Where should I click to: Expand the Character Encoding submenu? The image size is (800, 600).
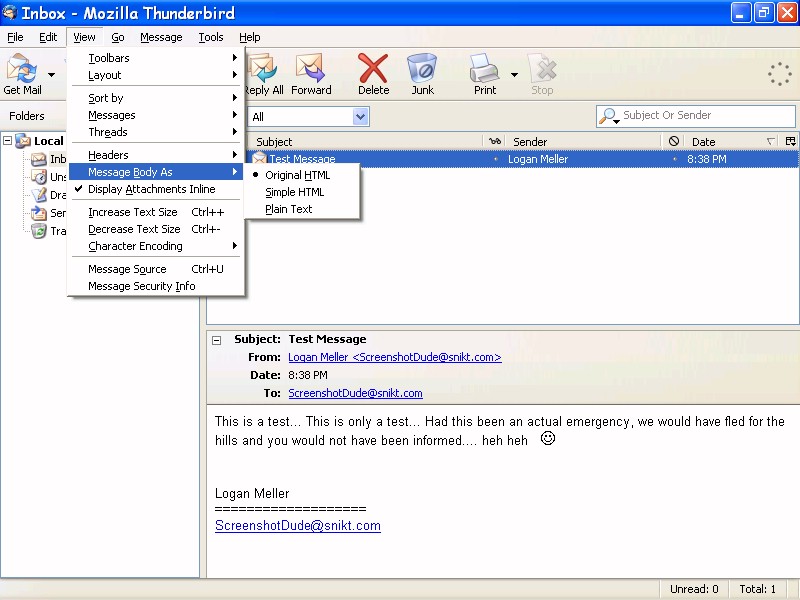click(156, 246)
